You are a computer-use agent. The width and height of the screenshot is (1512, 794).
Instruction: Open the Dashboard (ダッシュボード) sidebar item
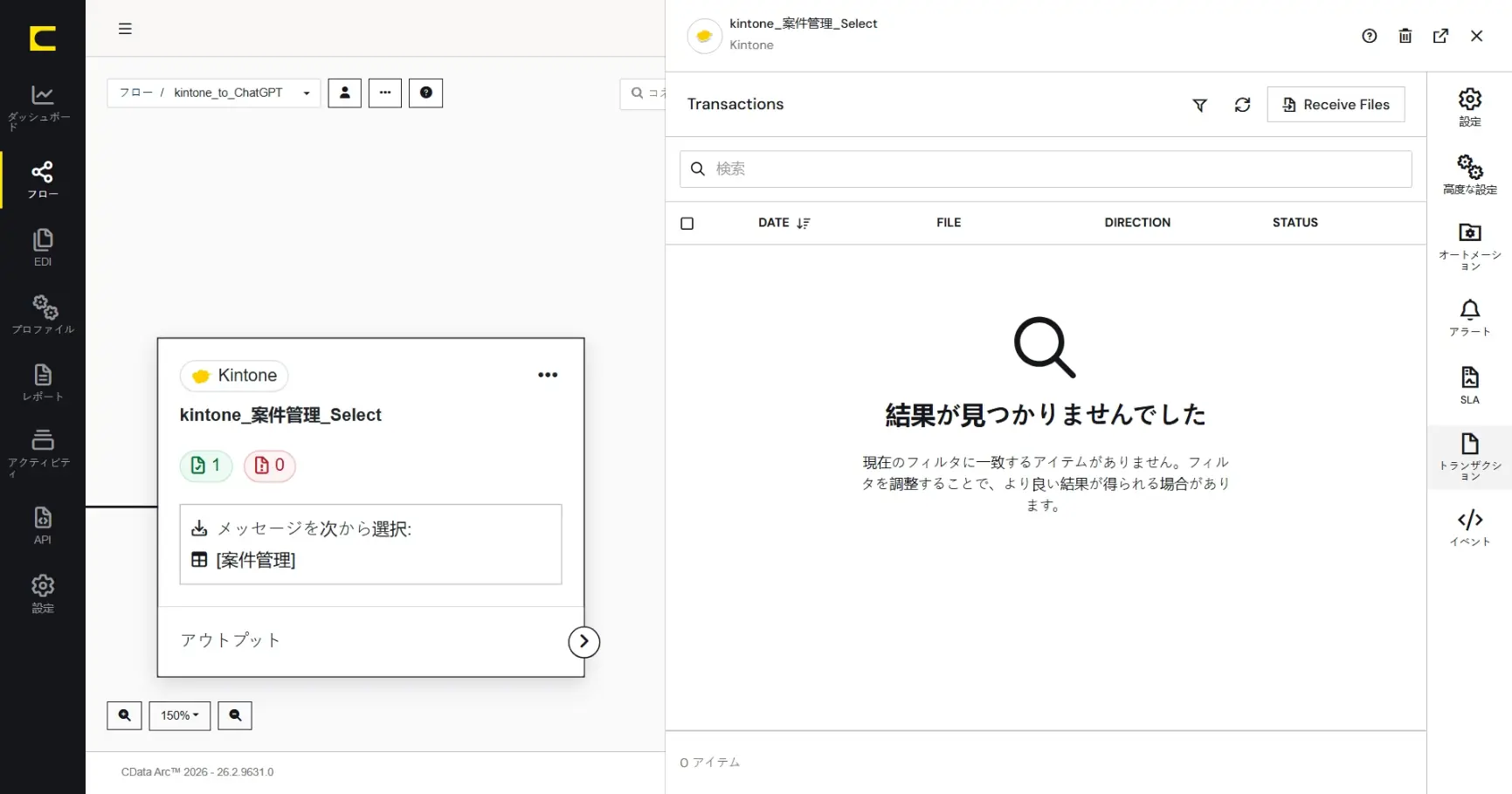(43, 107)
